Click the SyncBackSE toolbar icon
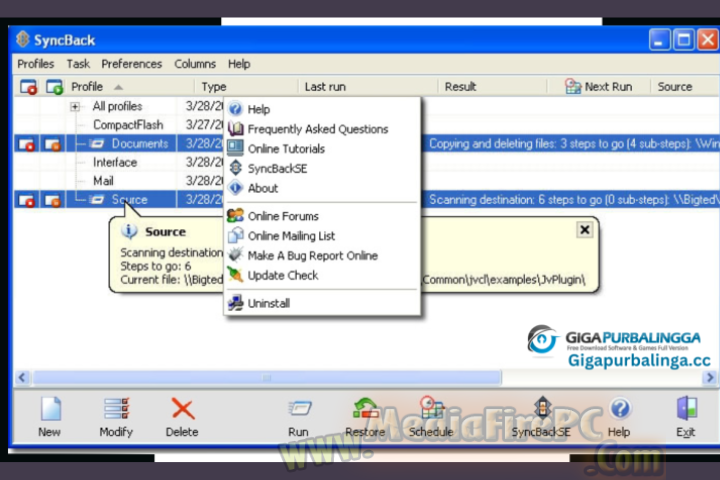Viewport: 720px width, 480px height. click(x=542, y=408)
